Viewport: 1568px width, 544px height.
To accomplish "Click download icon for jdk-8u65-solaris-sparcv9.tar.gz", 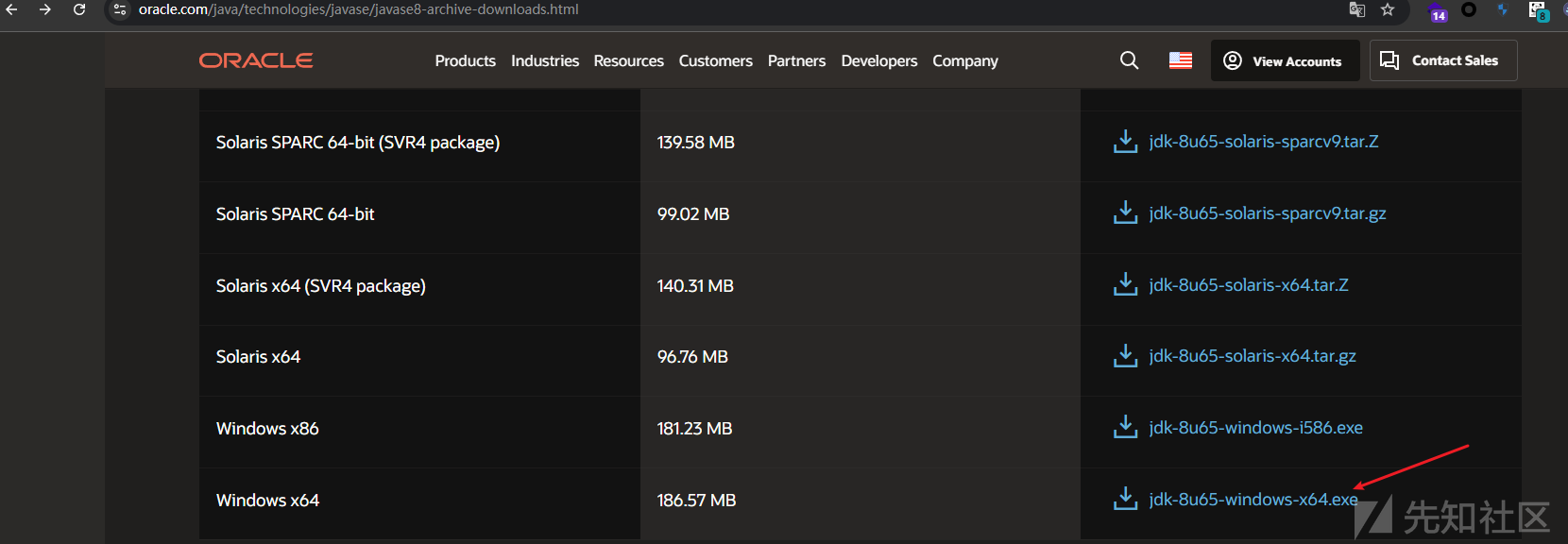I will [1125, 213].
